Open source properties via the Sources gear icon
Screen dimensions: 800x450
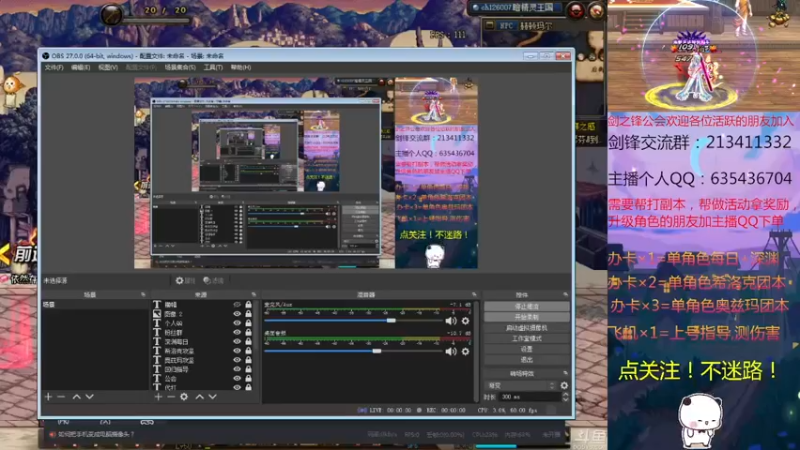click(x=184, y=396)
